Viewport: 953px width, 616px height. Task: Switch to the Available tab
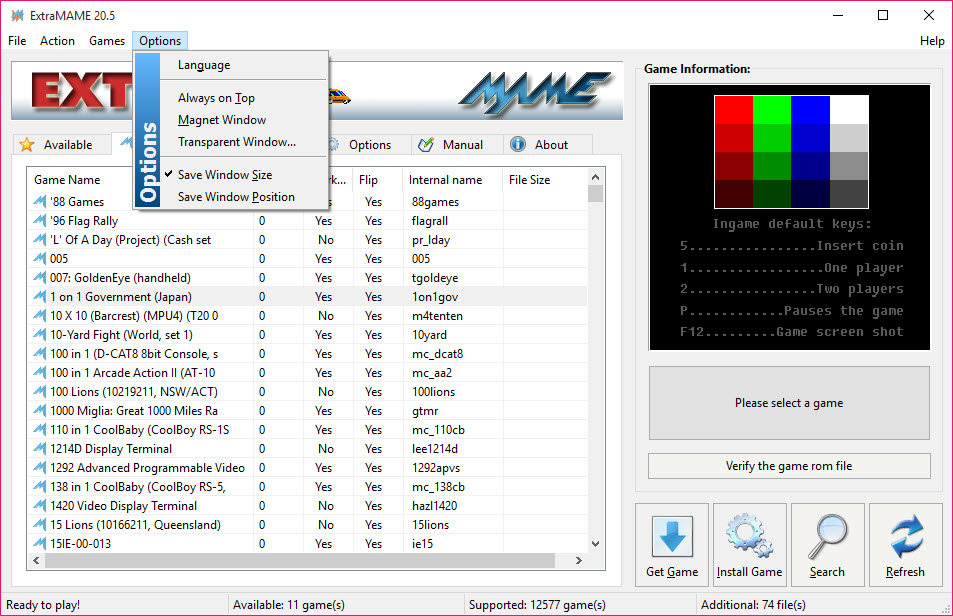[61, 145]
